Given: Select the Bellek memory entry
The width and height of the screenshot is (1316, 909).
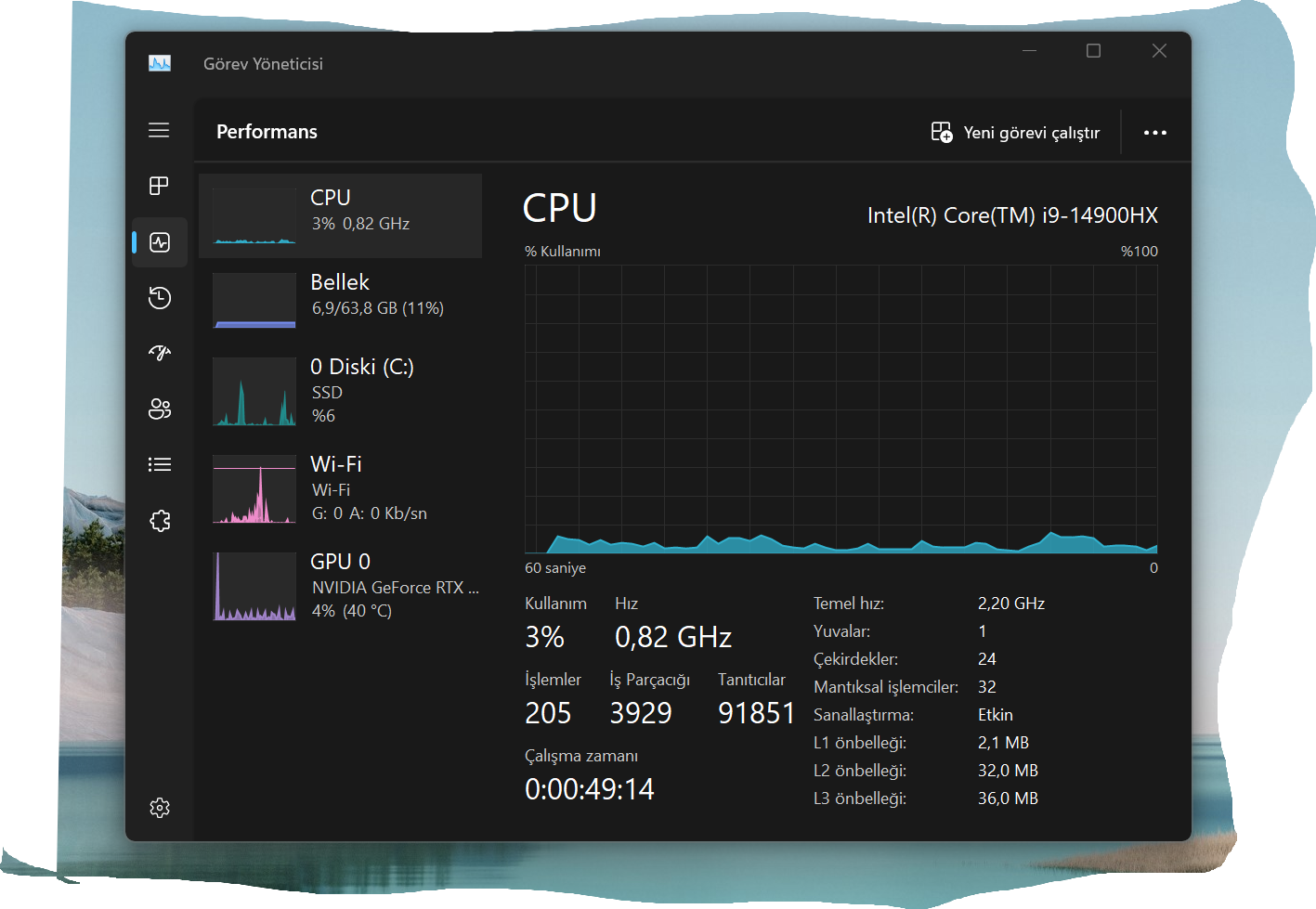Looking at the screenshot, I should click(x=340, y=300).
